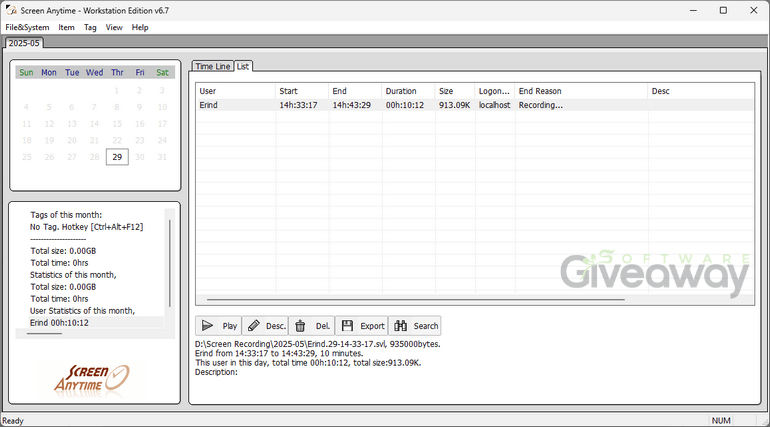Click the Ready status bar text
Image resolution: width=770 pixels, height=427 pixels.
[x=13, y=421]
